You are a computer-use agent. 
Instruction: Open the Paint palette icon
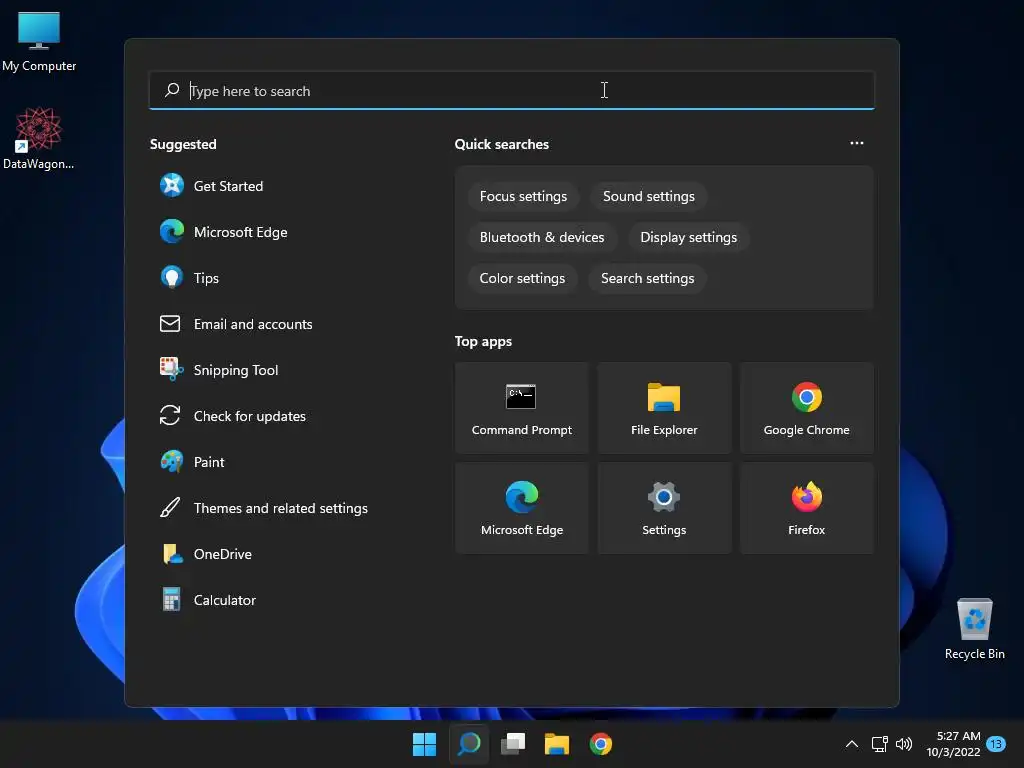[172, 462]
